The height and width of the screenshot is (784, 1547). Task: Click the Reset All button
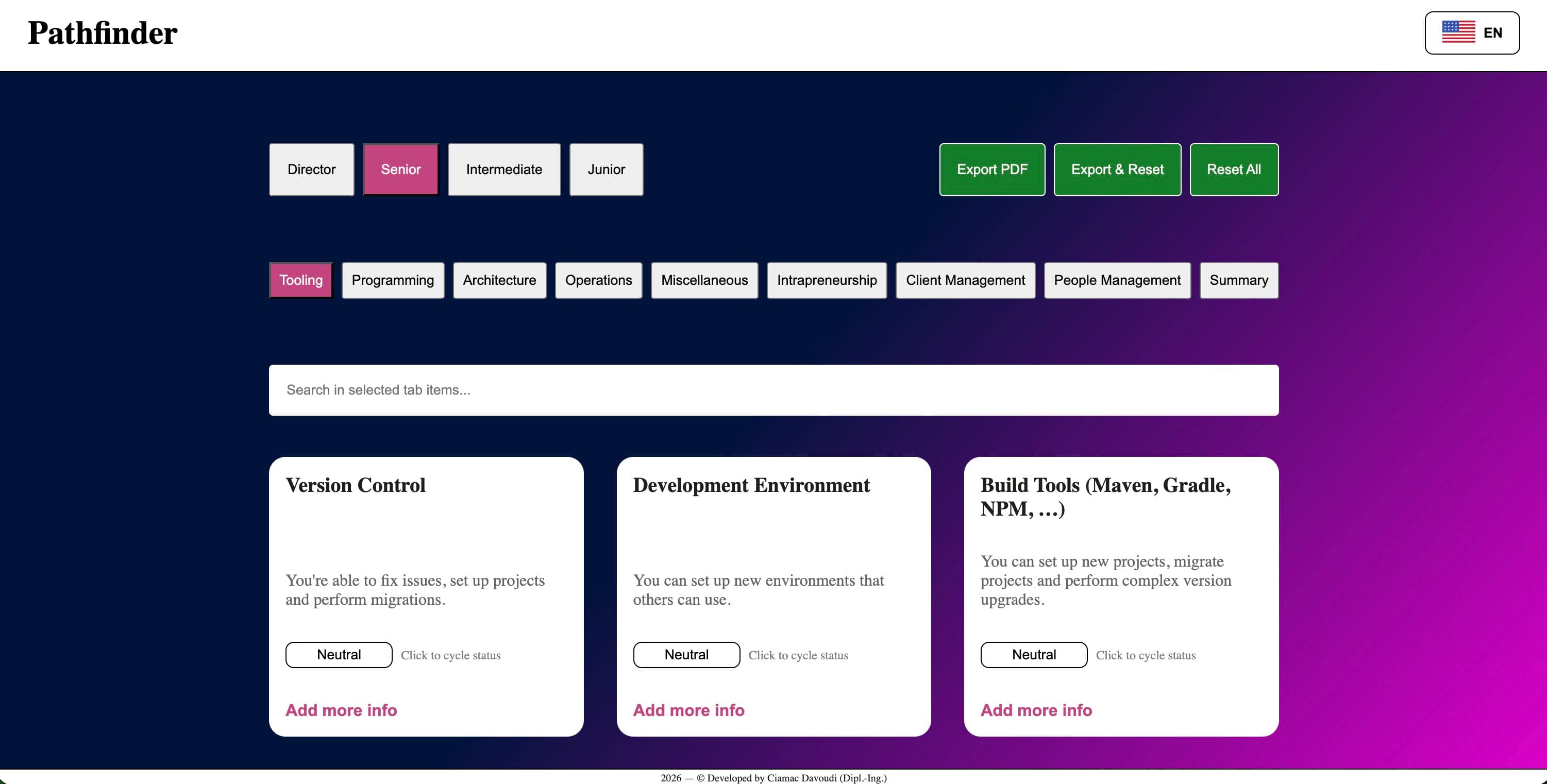coord(1234,169)
